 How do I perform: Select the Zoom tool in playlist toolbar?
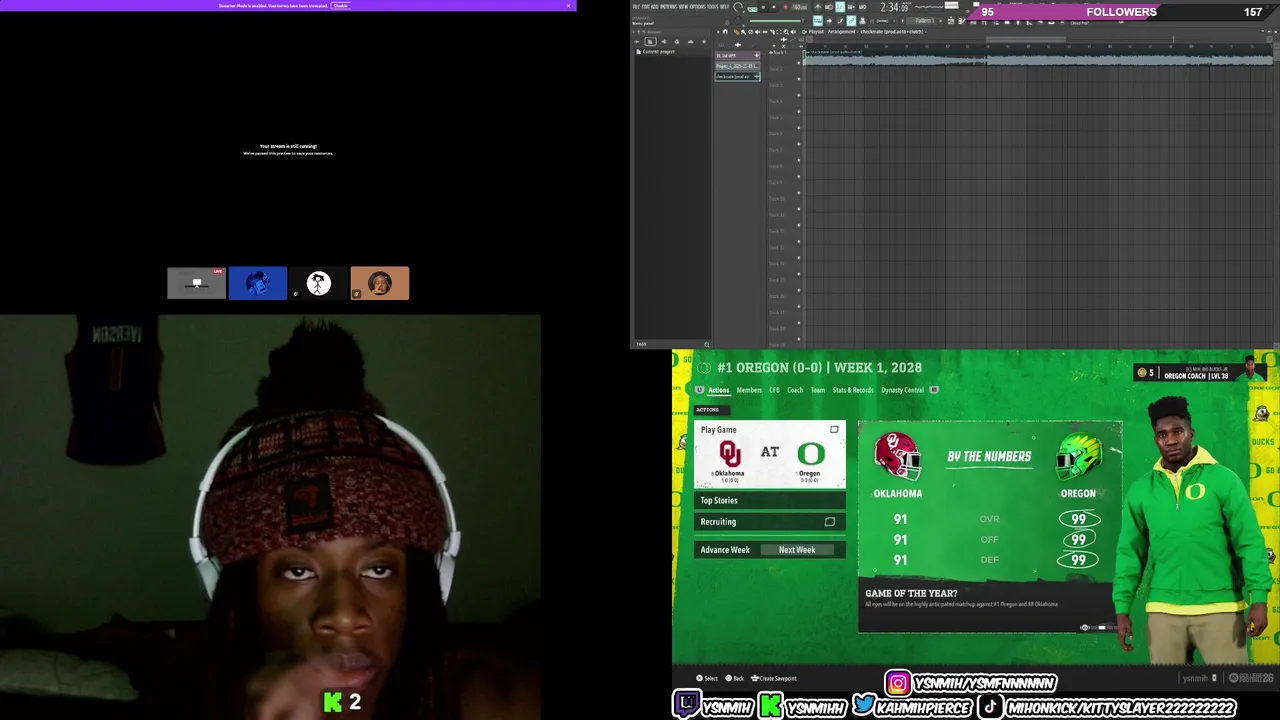(x=786, y=32)
